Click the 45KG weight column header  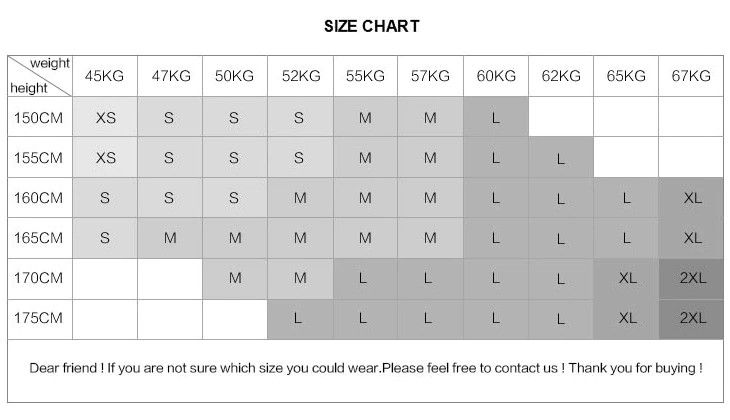[105, 76]
